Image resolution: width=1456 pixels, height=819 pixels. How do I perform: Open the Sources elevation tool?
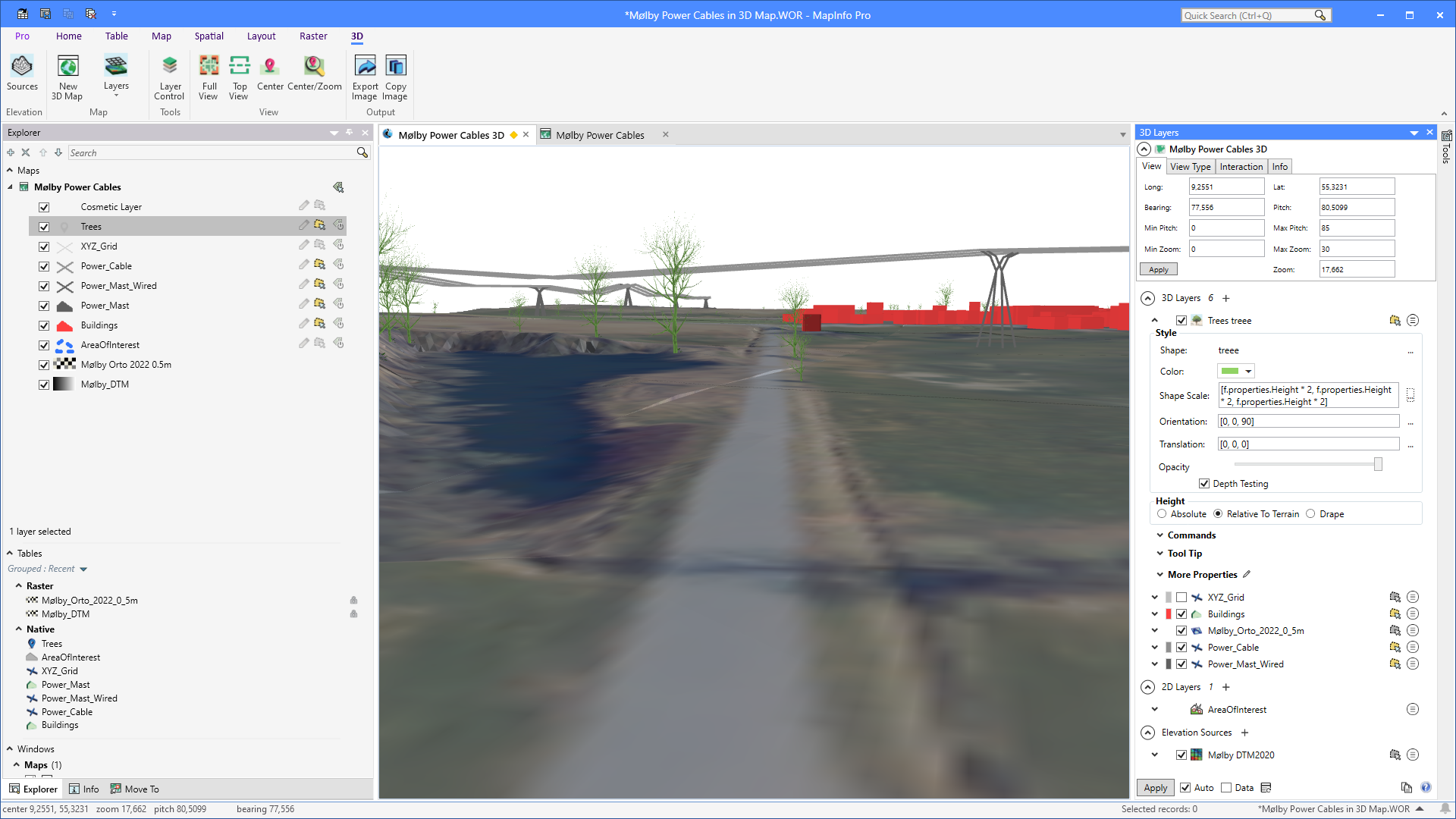[22, 74]
